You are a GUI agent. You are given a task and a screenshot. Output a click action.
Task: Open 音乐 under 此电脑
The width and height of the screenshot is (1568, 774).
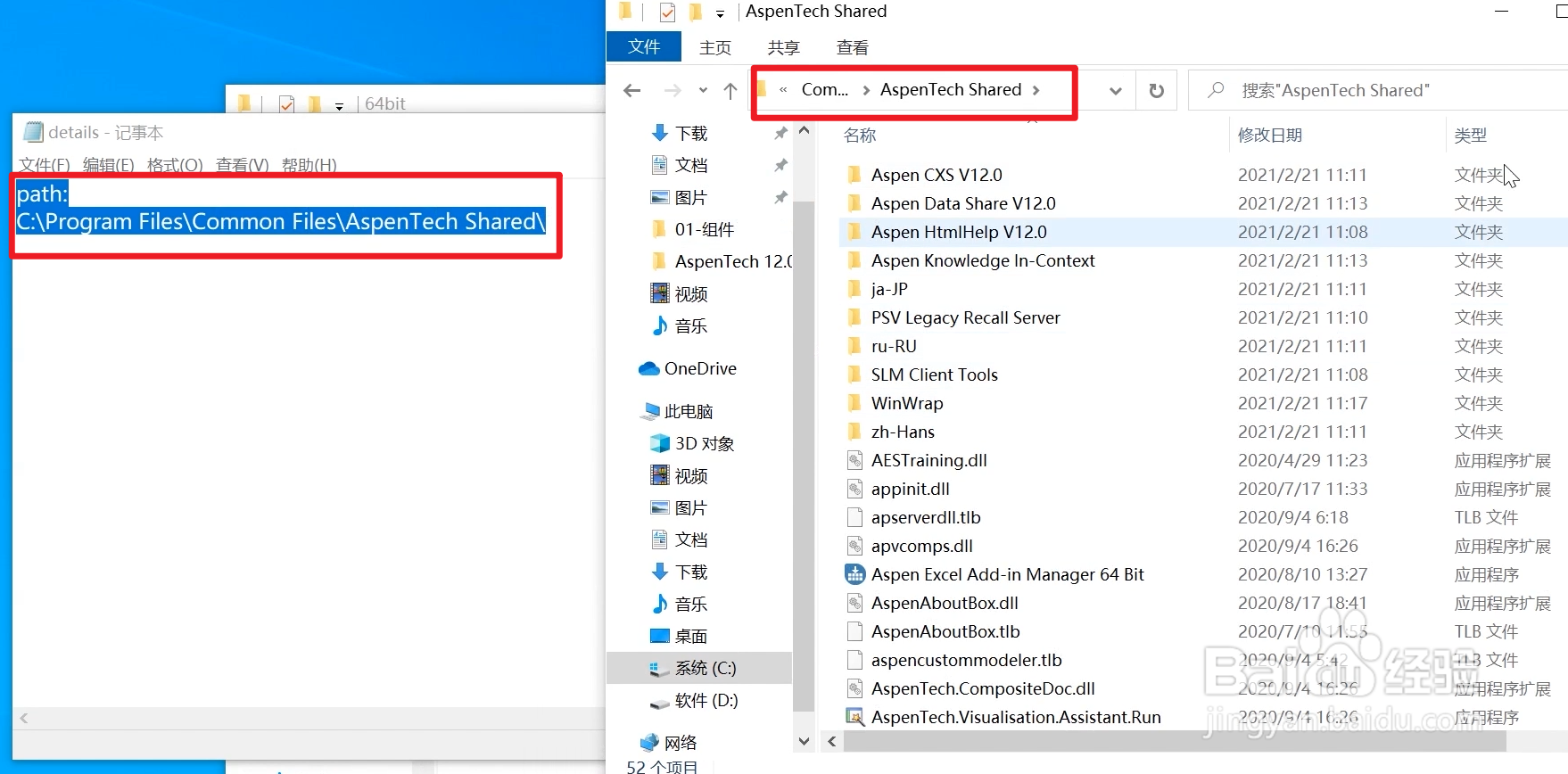[x=691, y=604]
